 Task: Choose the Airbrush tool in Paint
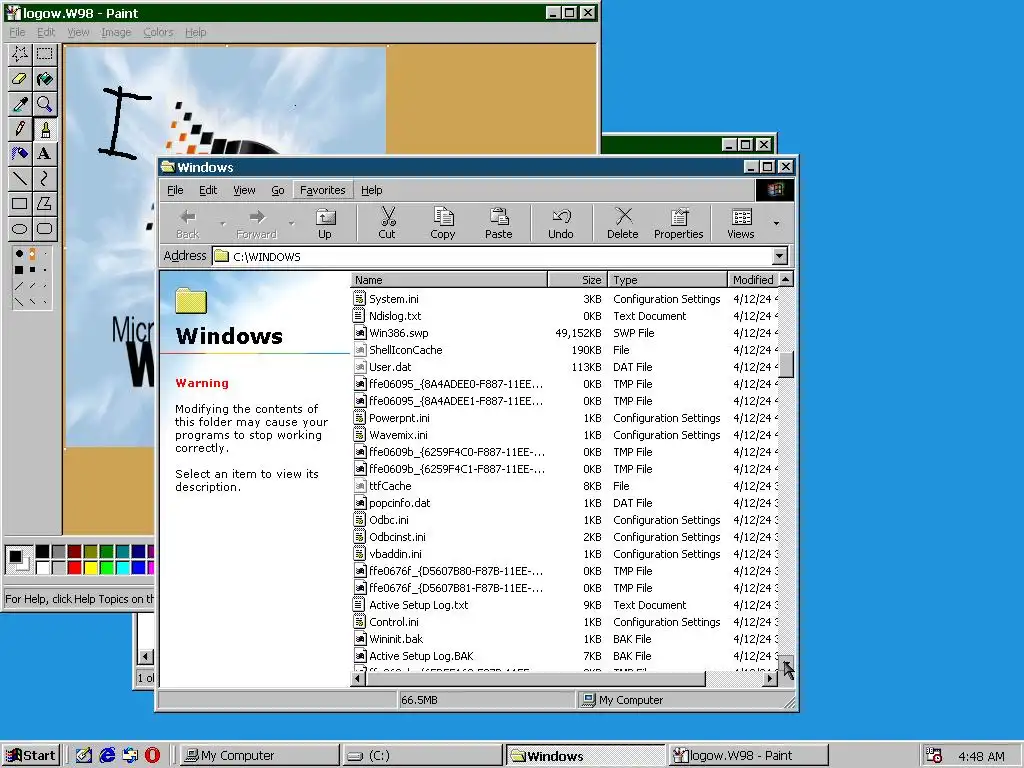coord(20,153)
